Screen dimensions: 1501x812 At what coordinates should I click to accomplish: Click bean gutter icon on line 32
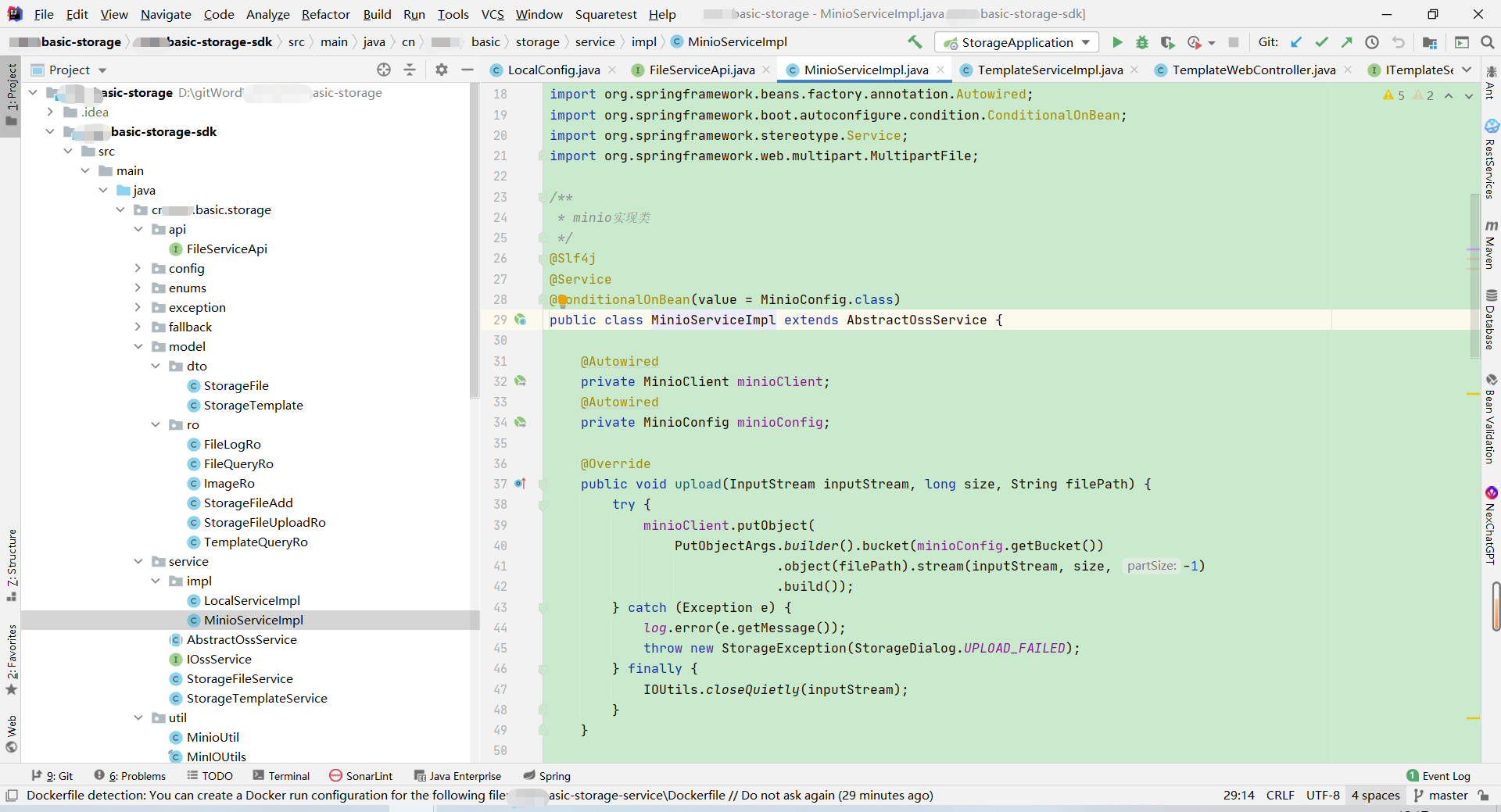[521, 381]
